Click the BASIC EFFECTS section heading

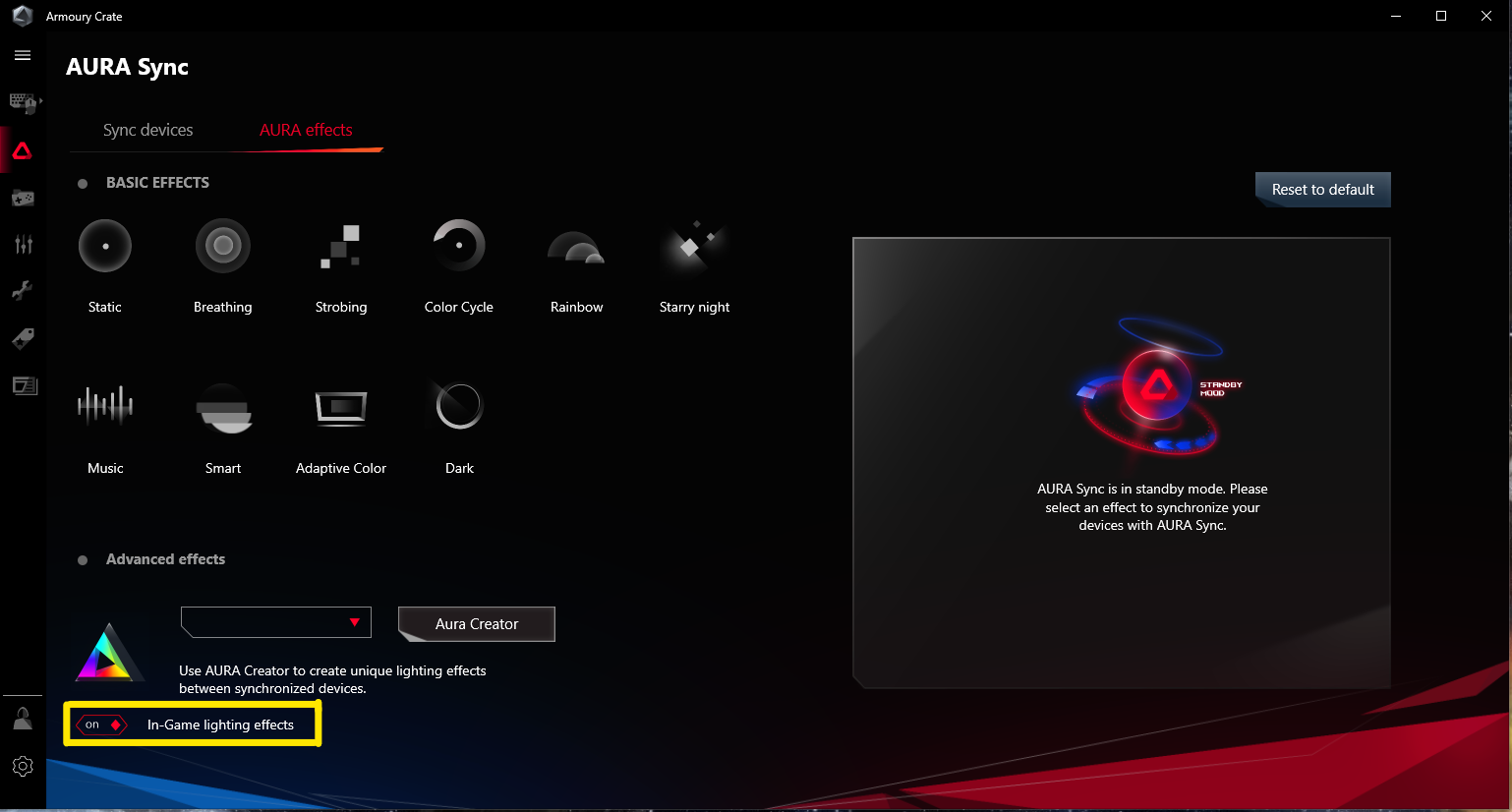tap(157, 183)
